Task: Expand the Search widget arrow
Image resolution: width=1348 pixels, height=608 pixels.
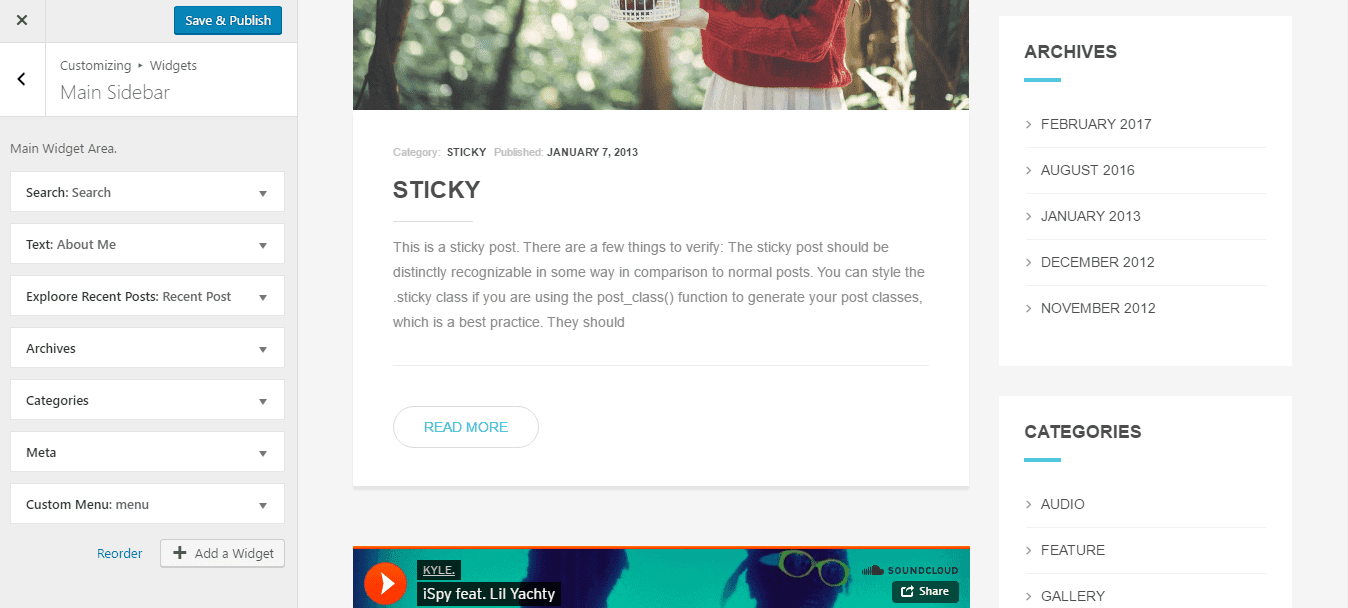Action: (263, 193)
